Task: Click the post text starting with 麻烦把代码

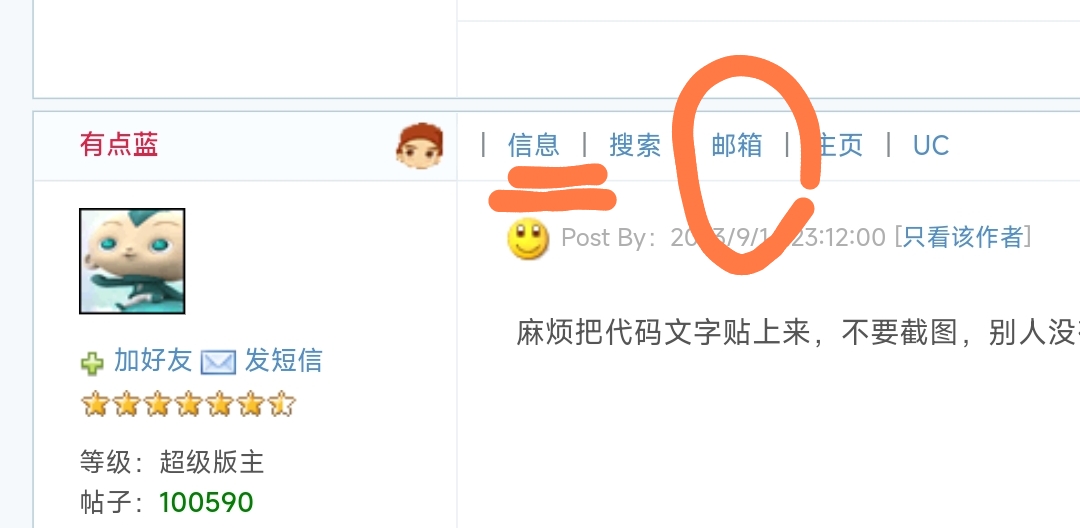Action: tap(798, 333)
